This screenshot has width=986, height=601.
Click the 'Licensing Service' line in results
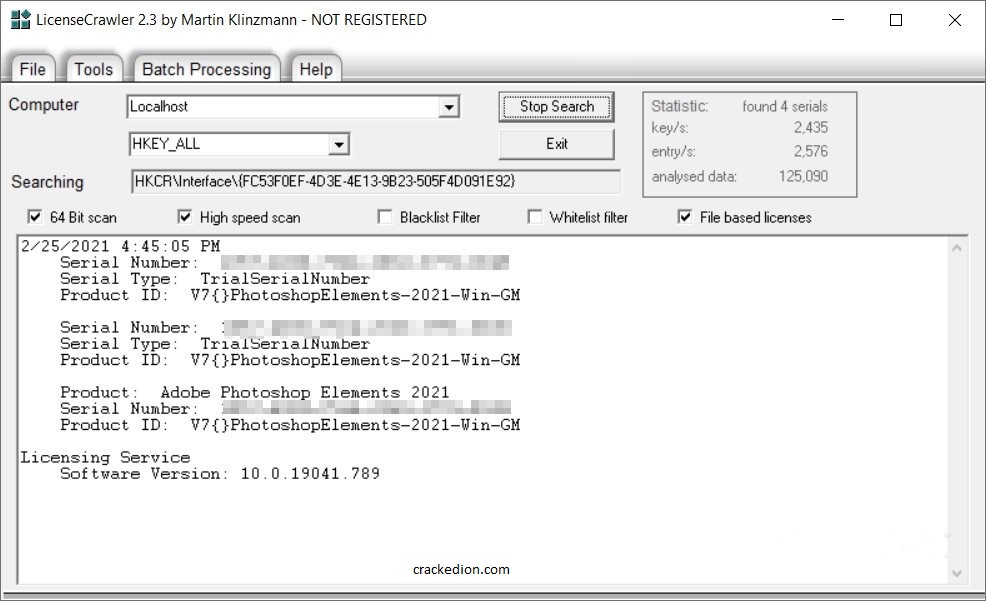pyautogui.click(x=105, y=457)
